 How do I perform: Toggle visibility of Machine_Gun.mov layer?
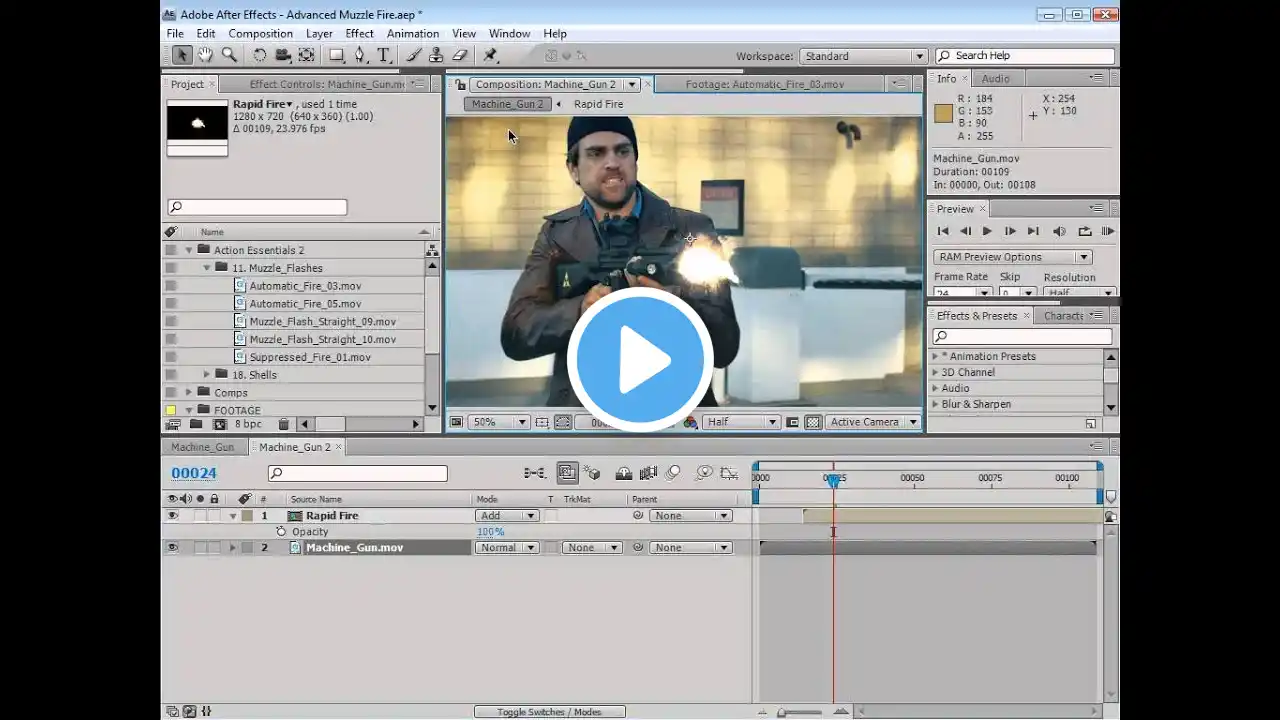173,547
